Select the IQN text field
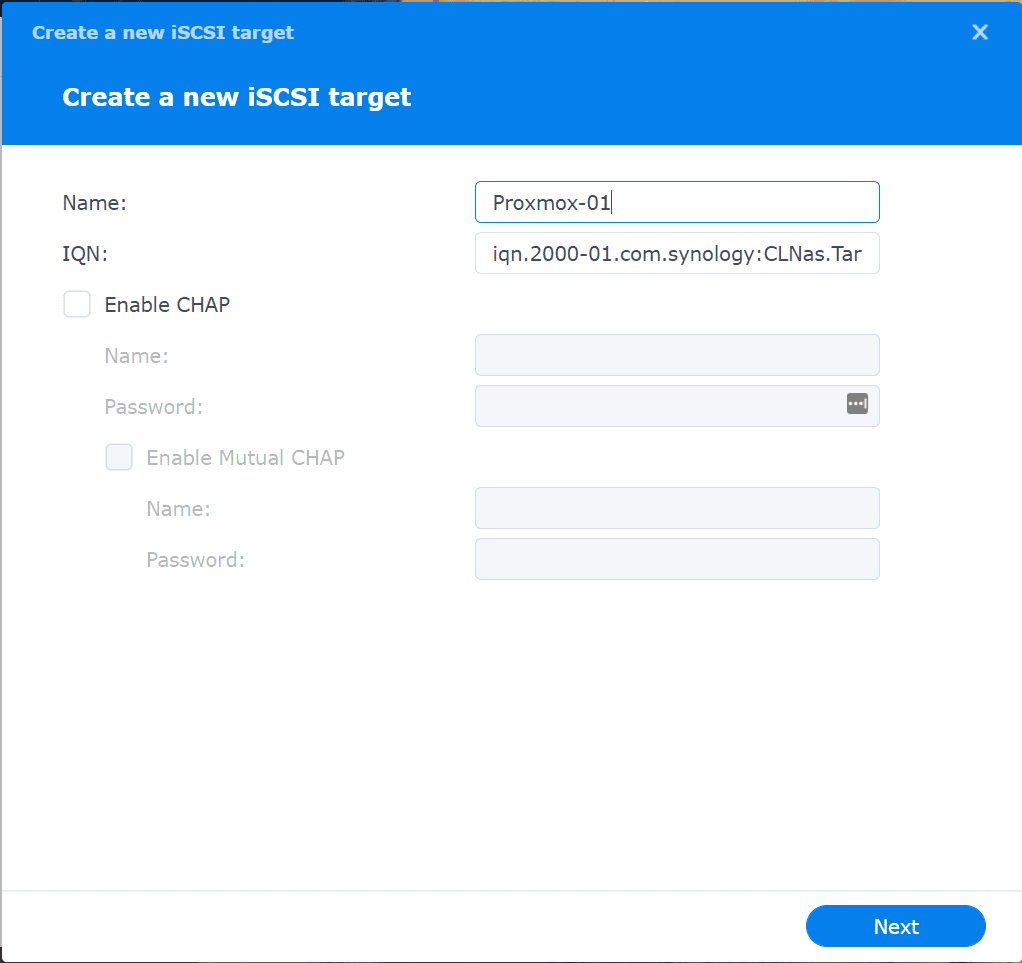The height and width of the screenshot is (963, 1022). 677,253
